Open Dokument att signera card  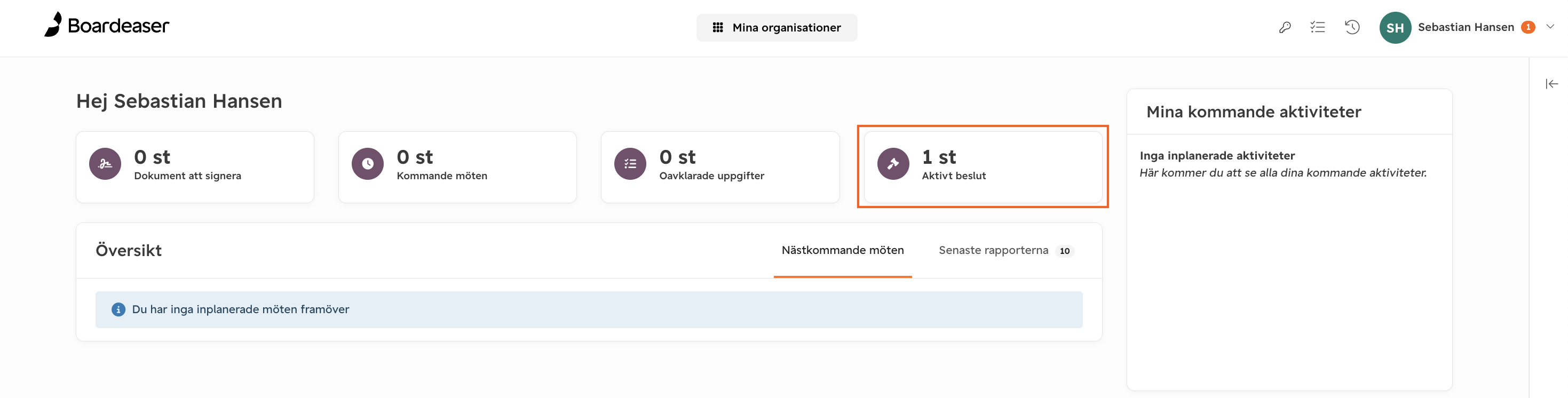click(x=195, y=168)
